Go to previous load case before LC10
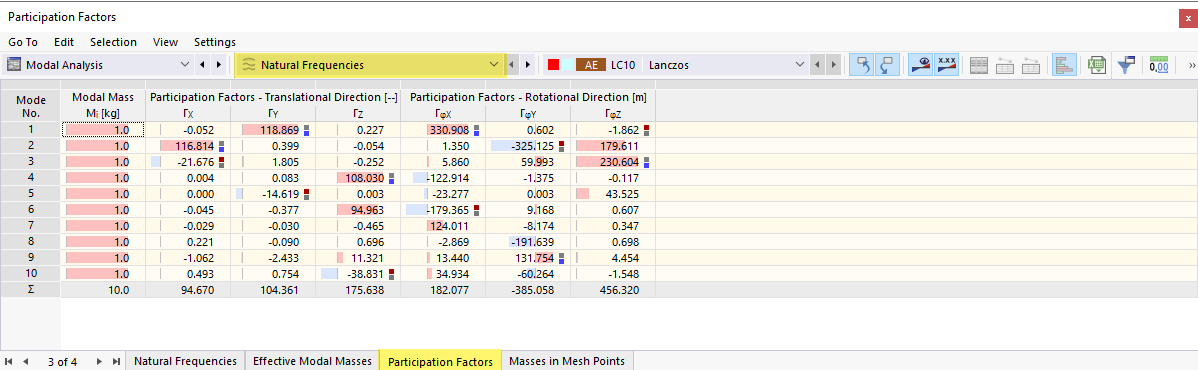Image resolution: width=1198 pixels, height=370 pixels. pyautogui.click(x=818, y=65)
